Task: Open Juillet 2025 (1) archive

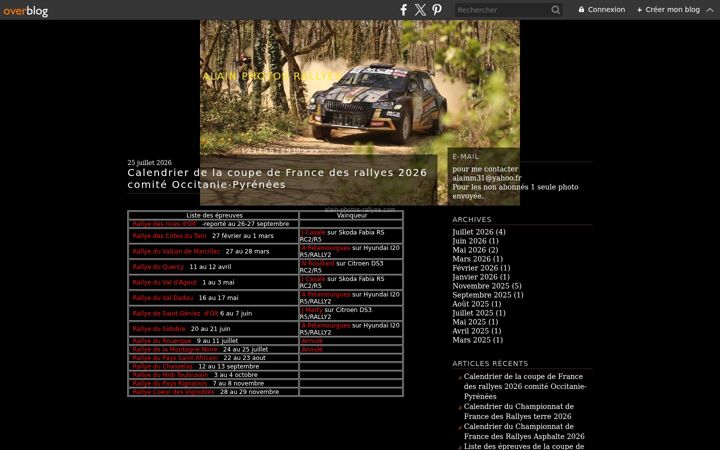Action: 479,313
